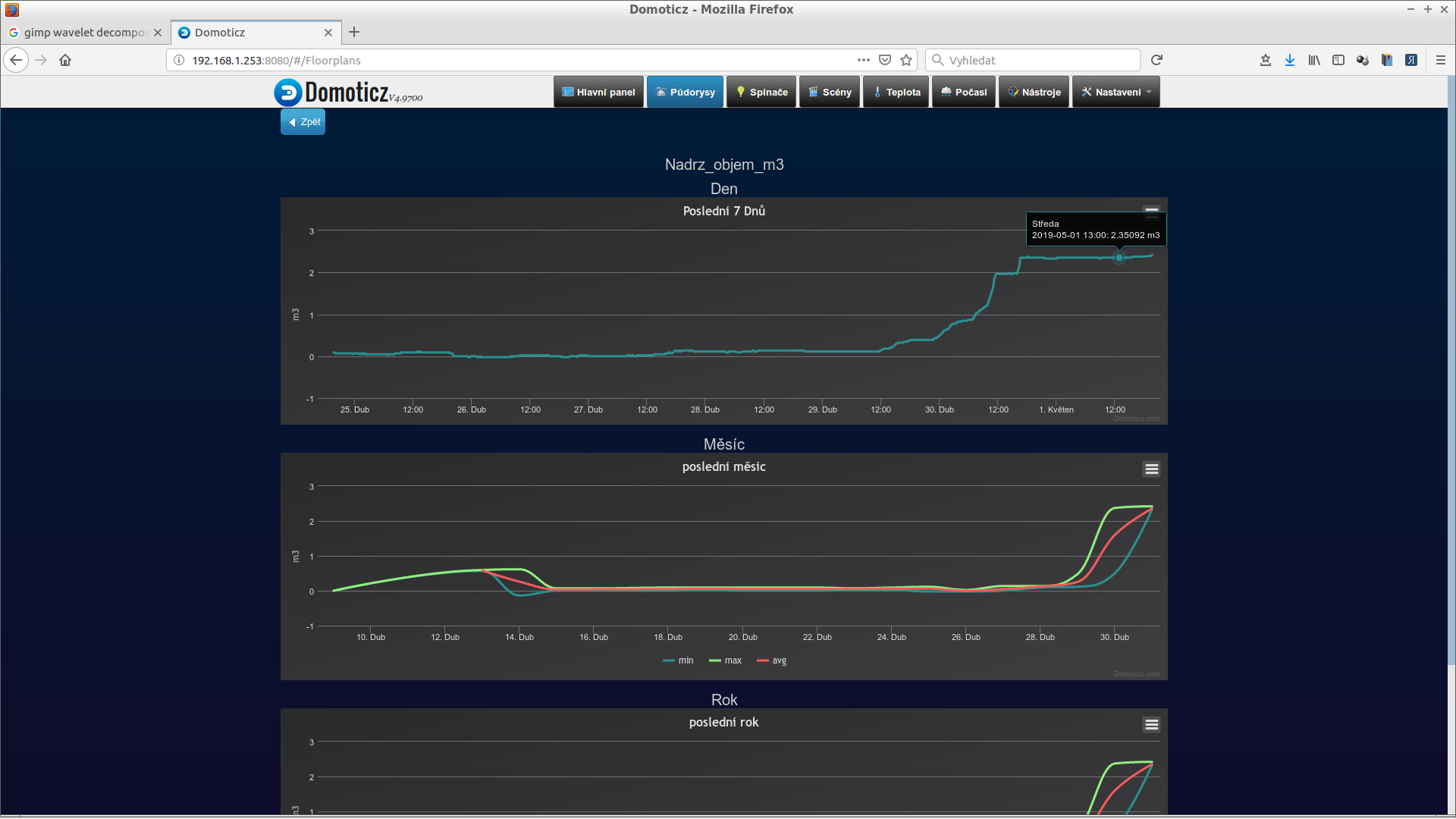The height and width of the screenshot is (819, 1456).
Task: Open the Počasí weather page
Action: pos(964,92)
